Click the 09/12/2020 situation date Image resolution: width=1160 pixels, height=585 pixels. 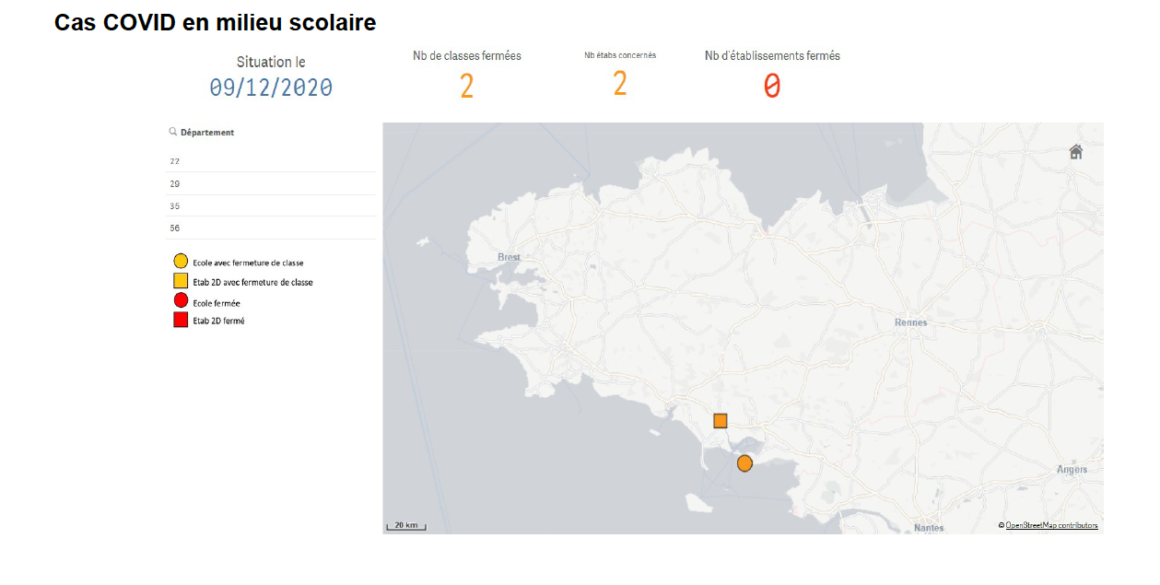point(271,88)
